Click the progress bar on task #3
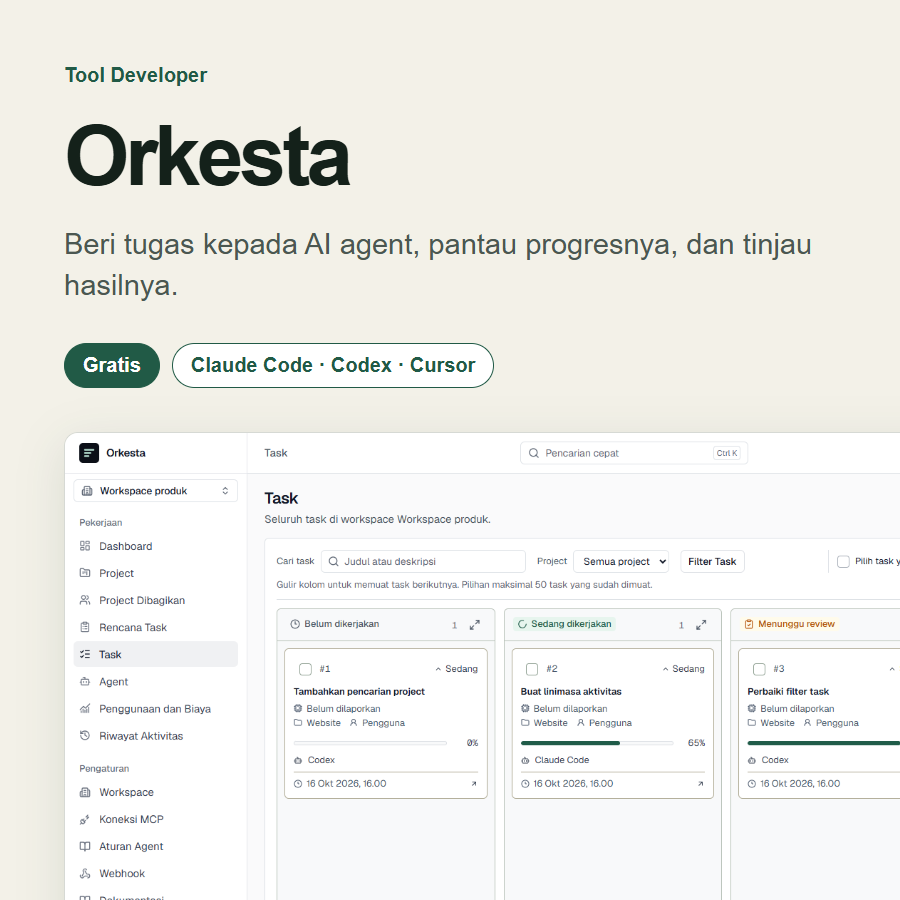This screenshot has width=900, height=900. coord(824,743)
